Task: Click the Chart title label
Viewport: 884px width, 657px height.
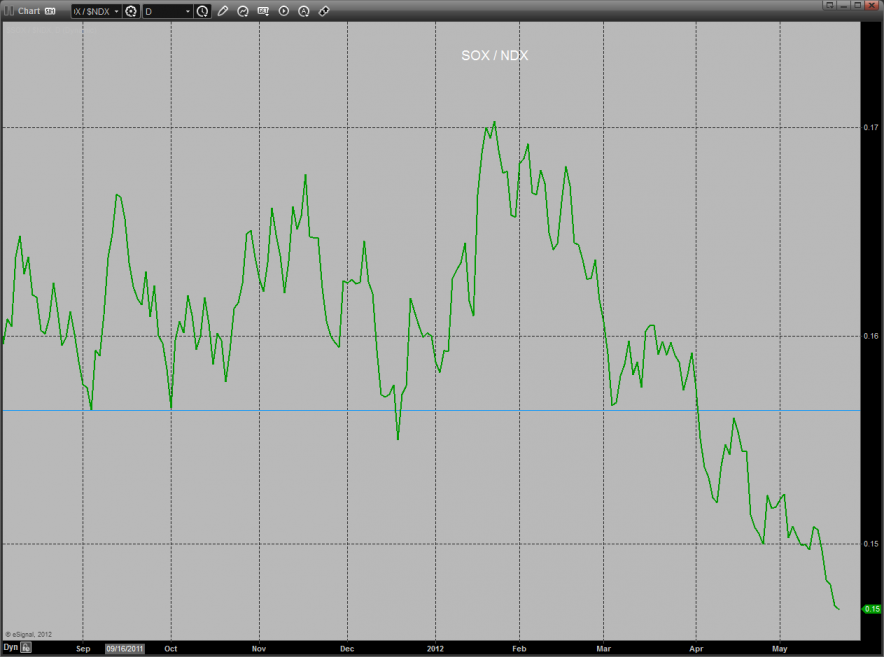Action: 29,11
